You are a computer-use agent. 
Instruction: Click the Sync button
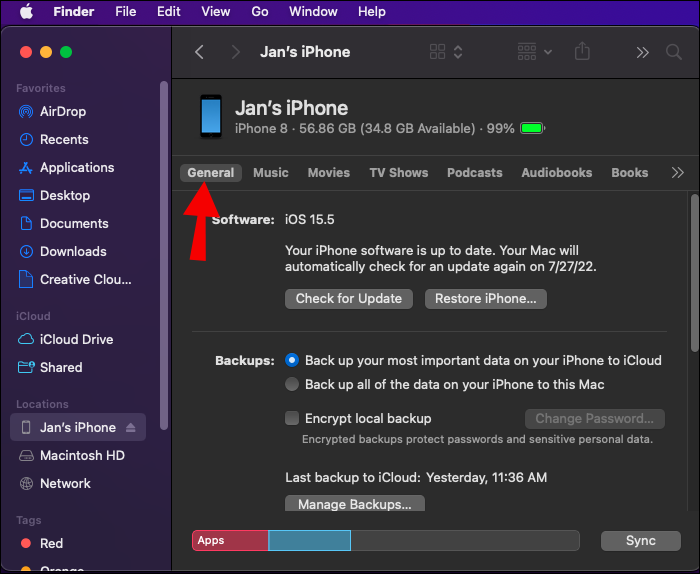point(641,541)
